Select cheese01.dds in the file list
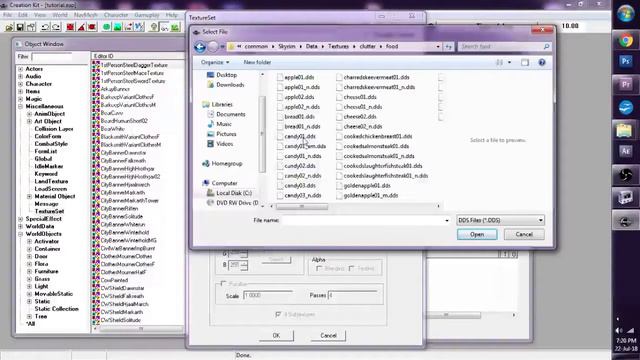 coord(356,97)
